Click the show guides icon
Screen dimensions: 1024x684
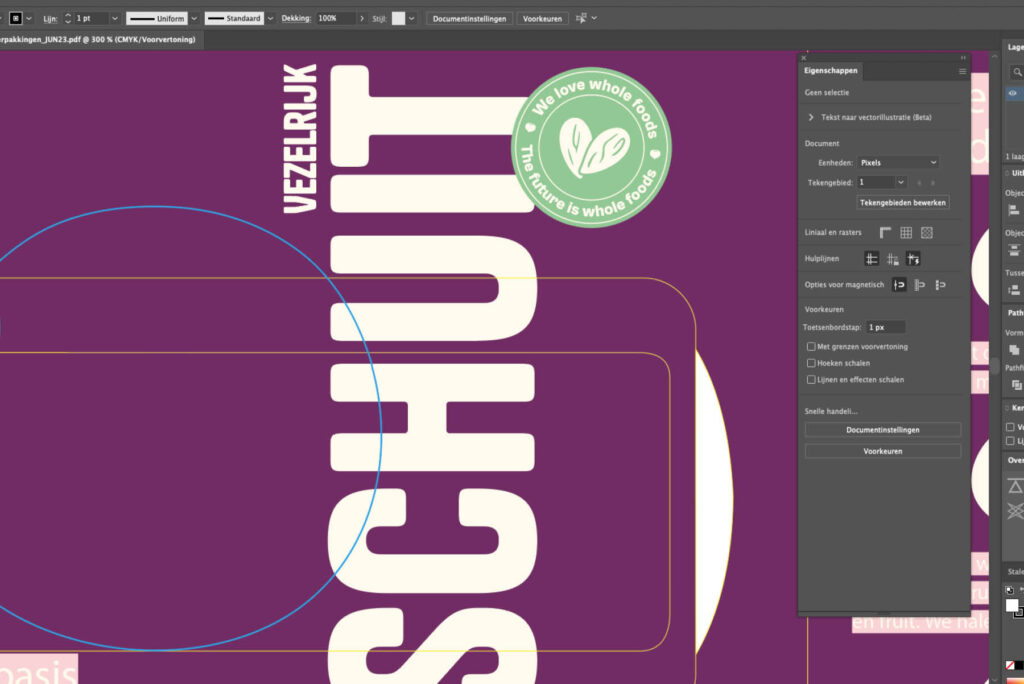[x=872, y=259]
